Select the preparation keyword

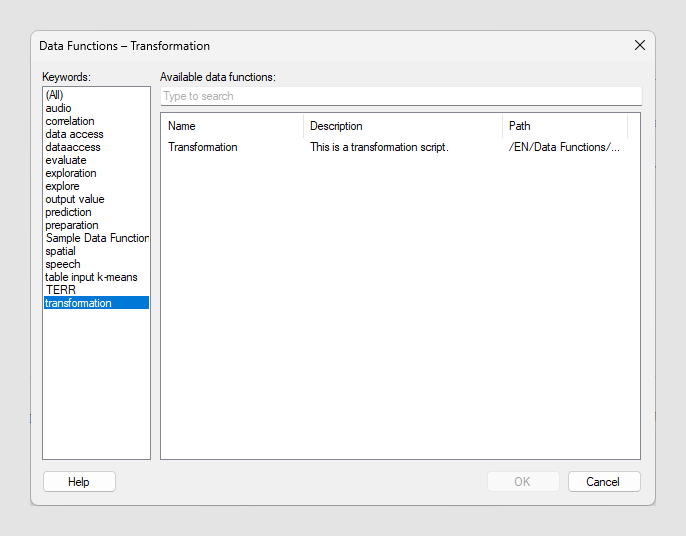pos(72,225)
